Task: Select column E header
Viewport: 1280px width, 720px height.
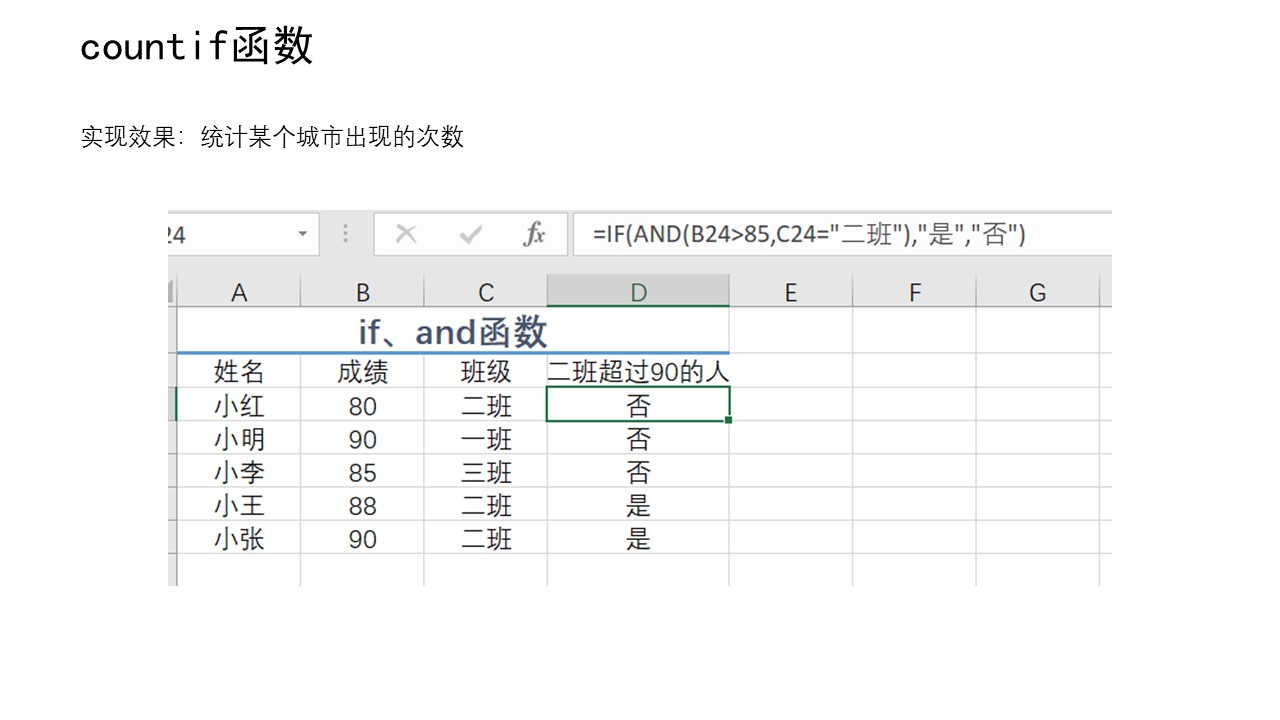Action: pyautogui.click(x=791, y=292)
